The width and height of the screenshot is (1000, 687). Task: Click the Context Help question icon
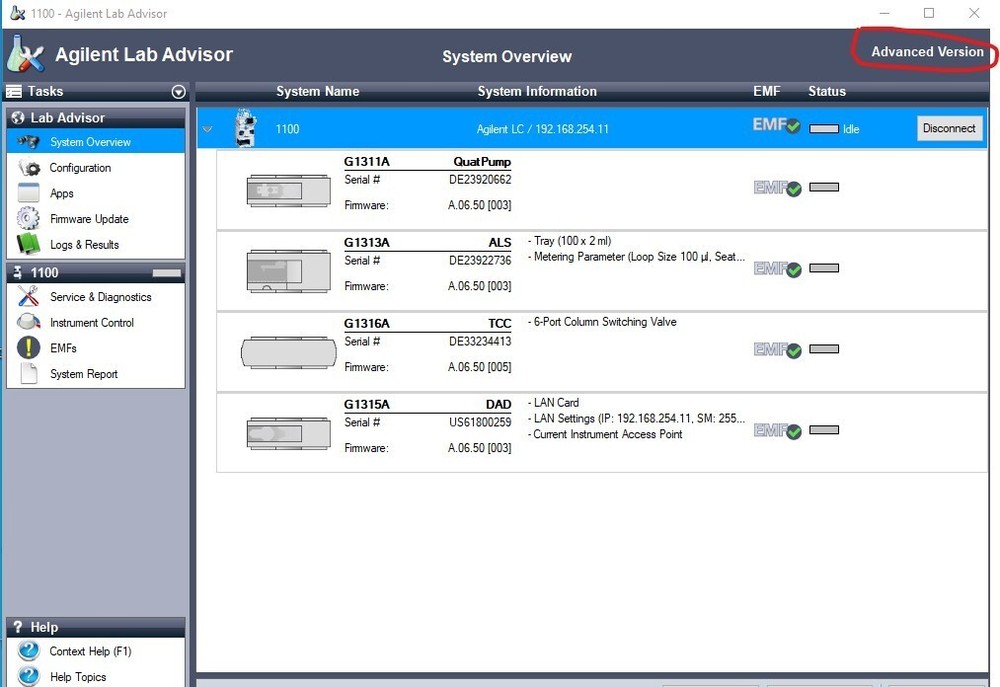click(29, 651)
